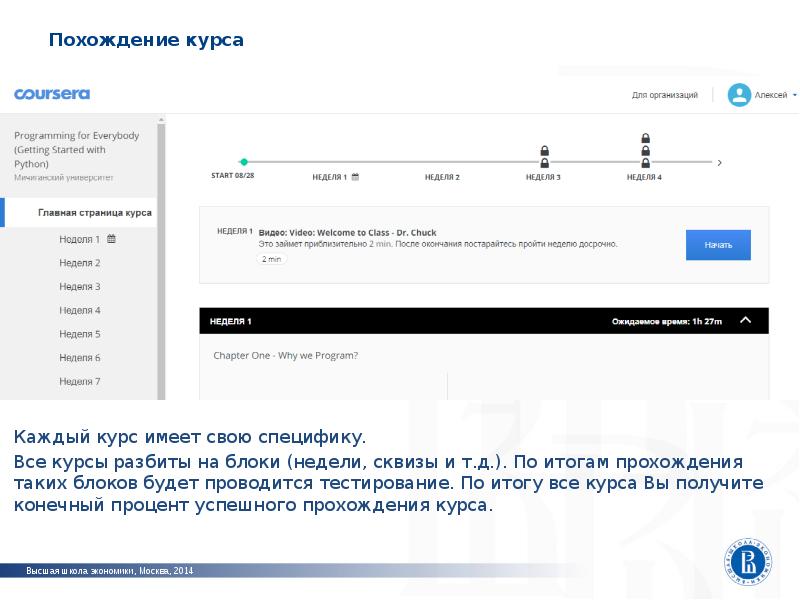Viewport: 800px width, 600px height.
Task: Select Главная страница курса in sidebar
Action: click(95, 213)
